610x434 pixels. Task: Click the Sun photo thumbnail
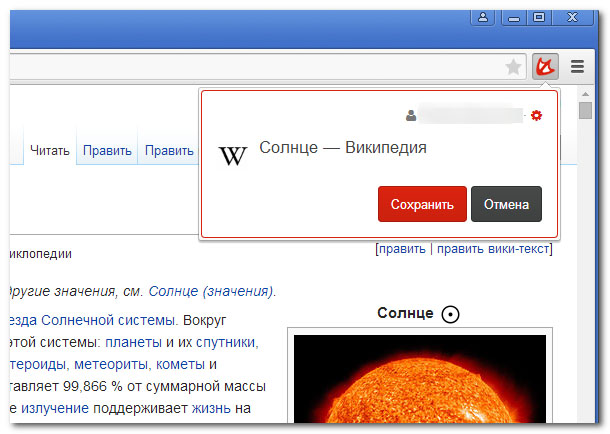pos(420,379)
